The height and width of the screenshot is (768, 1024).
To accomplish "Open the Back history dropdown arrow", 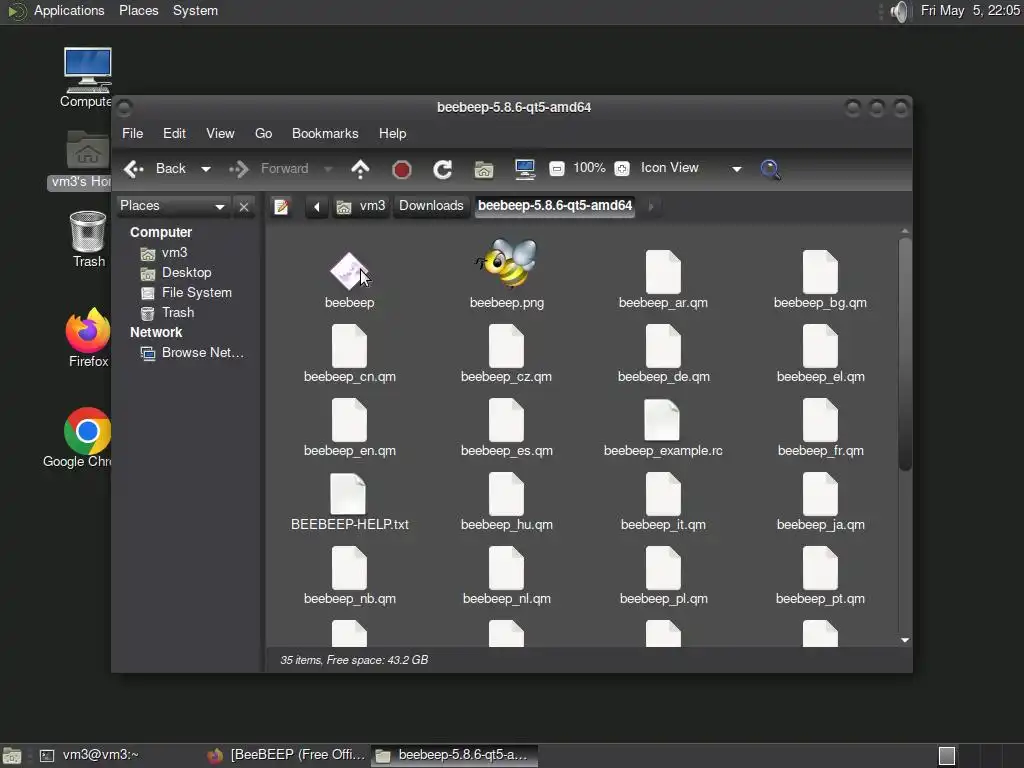I will tap(206, 169).
